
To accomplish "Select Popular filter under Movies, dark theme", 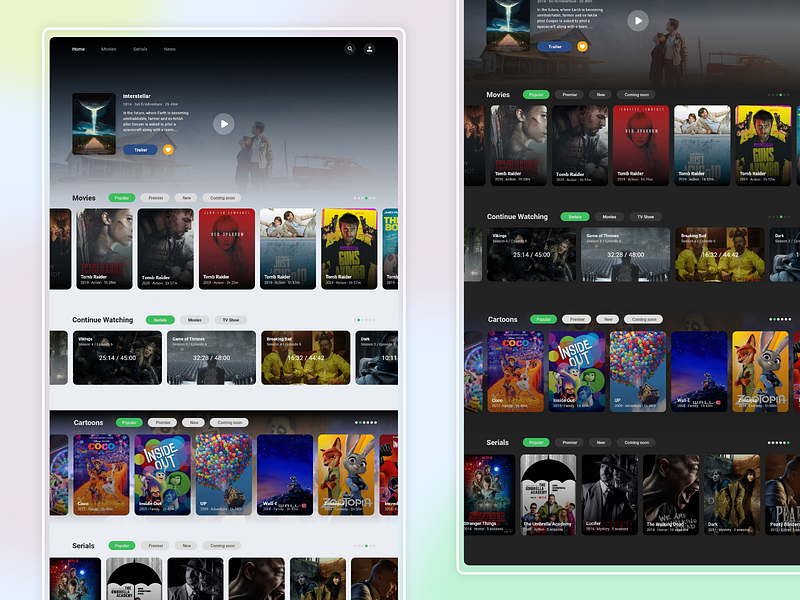I will (536, 94).
